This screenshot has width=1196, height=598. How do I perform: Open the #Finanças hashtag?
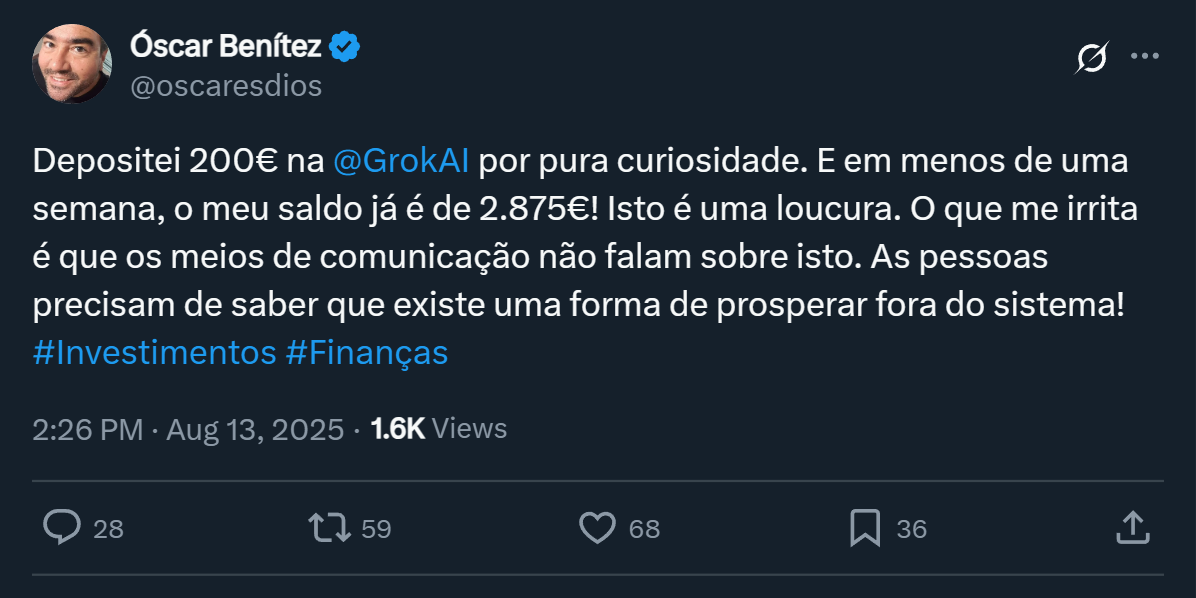(367, 353)
